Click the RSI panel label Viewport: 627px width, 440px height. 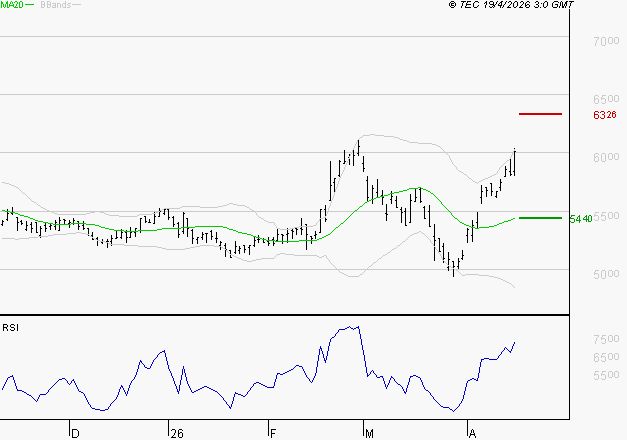10,328
